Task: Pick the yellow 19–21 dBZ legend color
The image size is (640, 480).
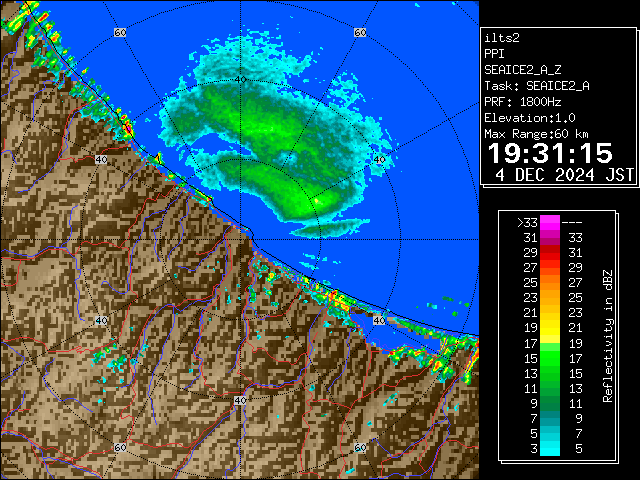Action: coord(550,328)
